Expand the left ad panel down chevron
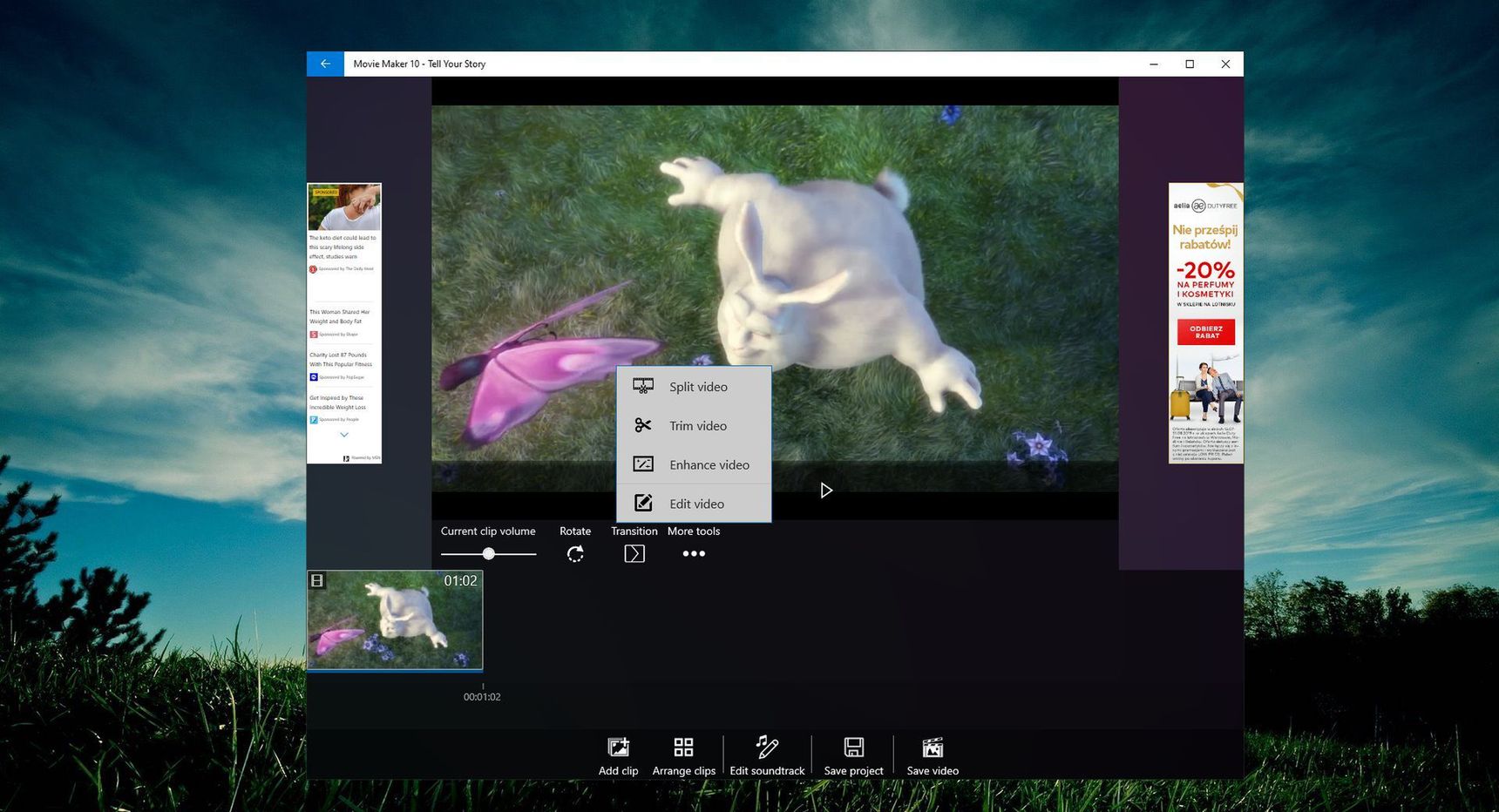 [344, 435]
